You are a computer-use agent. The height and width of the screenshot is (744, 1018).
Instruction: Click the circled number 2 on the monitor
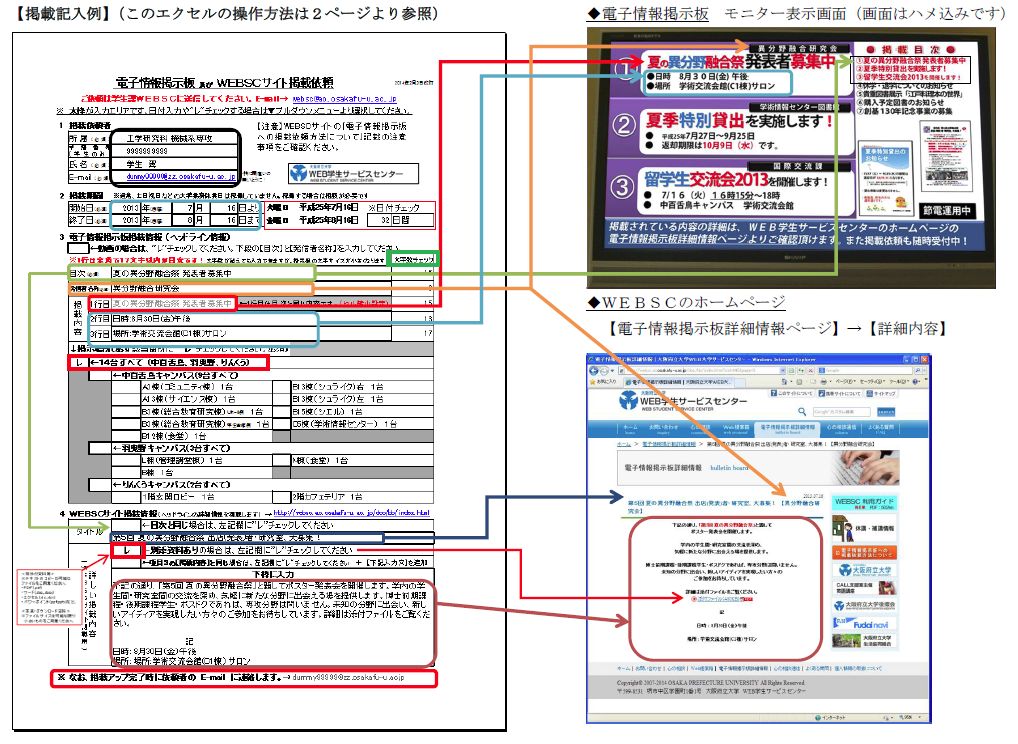(624, 126)
